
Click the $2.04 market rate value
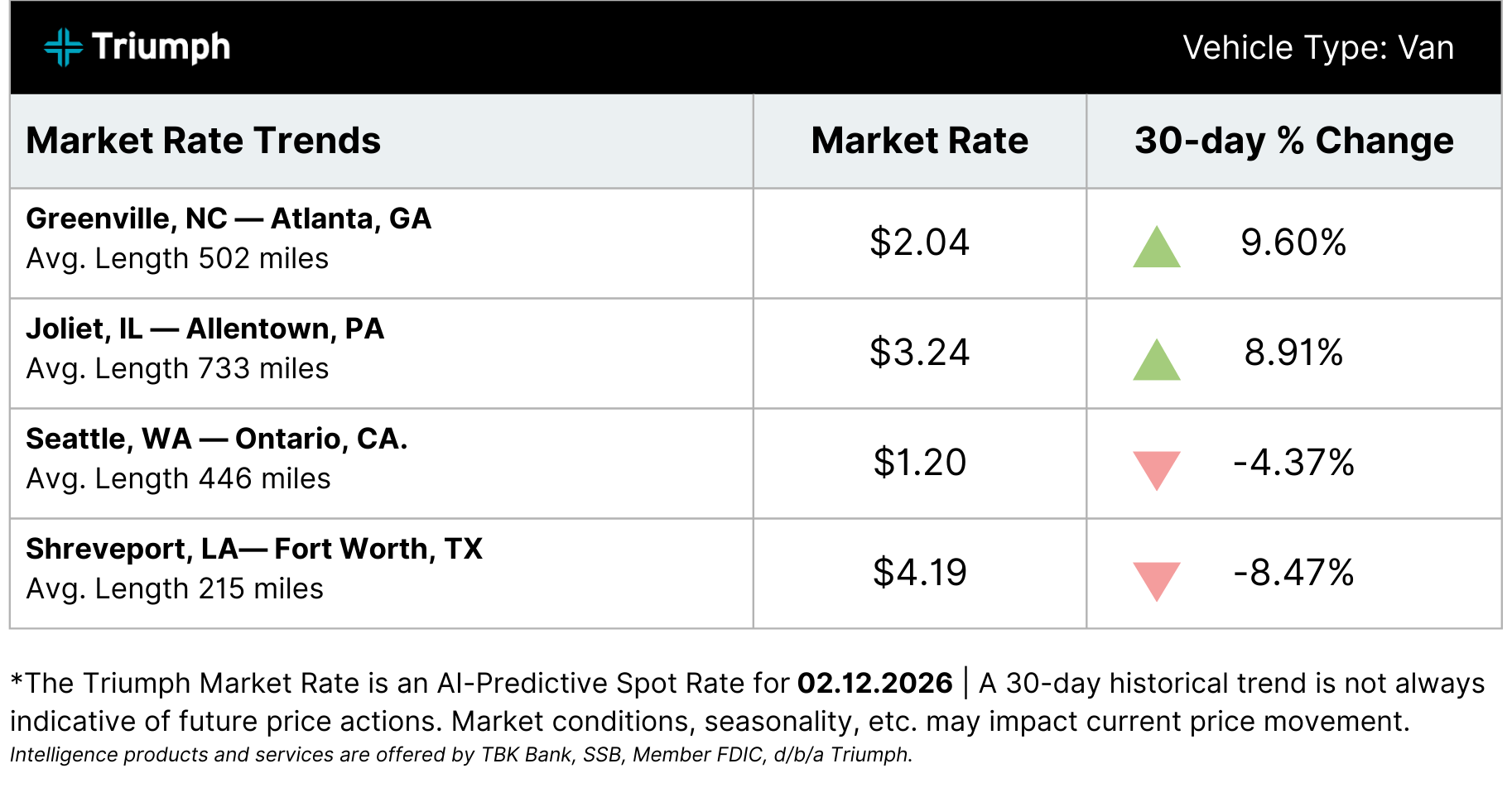tap(919, 243)
